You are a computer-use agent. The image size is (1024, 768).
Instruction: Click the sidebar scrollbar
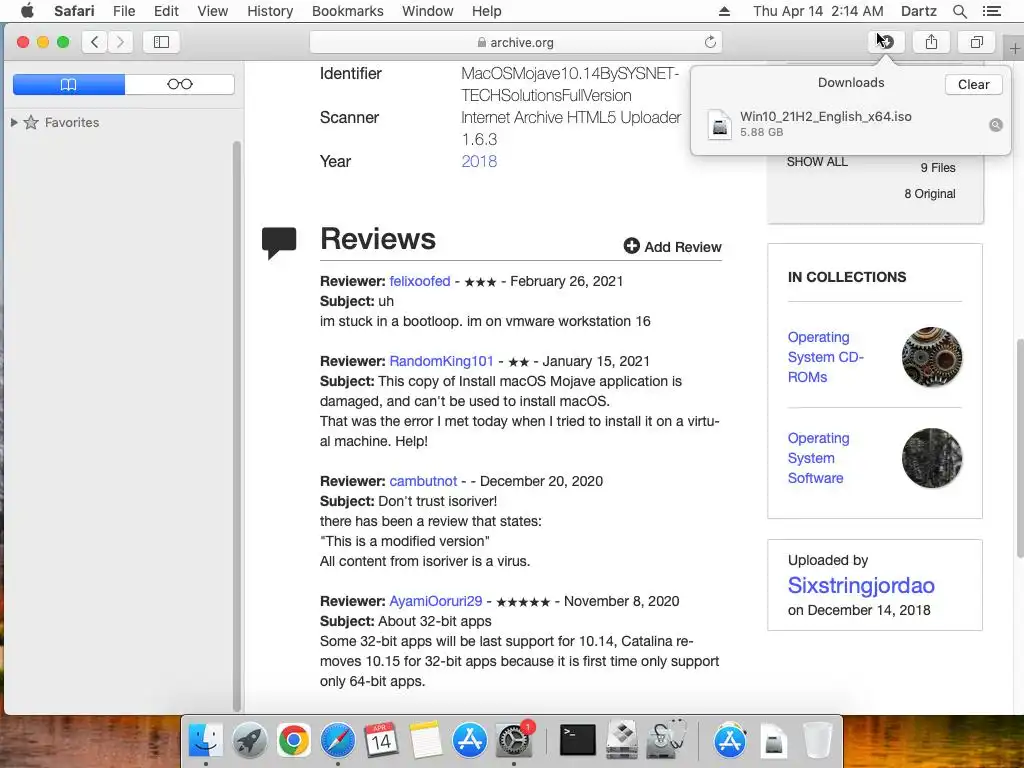pyautogui.click(x=236, y=426)
